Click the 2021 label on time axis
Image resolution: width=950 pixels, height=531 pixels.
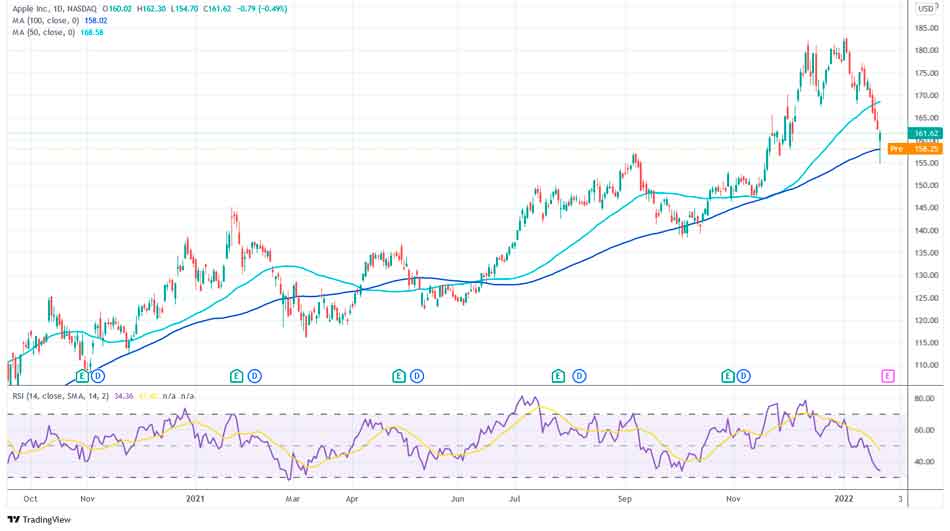tap(196, 497)
